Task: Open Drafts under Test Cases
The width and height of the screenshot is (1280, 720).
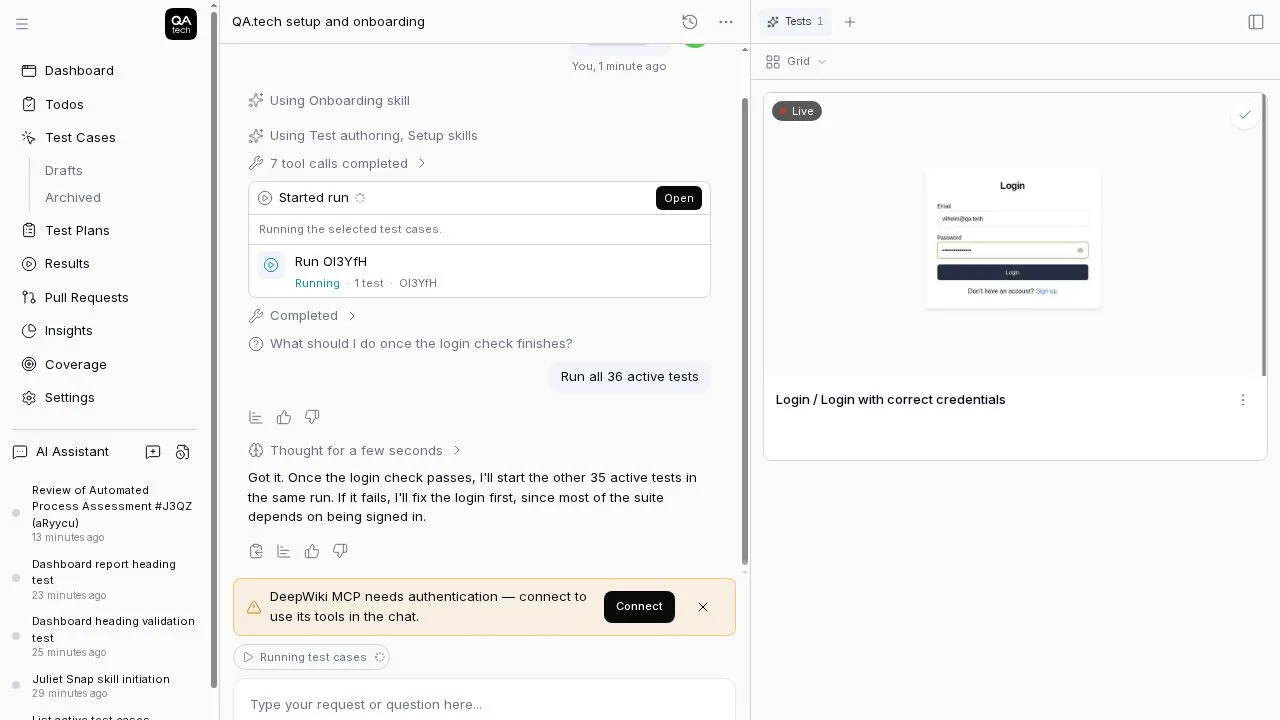Action: pyautogui.click(x=64, y=171)
